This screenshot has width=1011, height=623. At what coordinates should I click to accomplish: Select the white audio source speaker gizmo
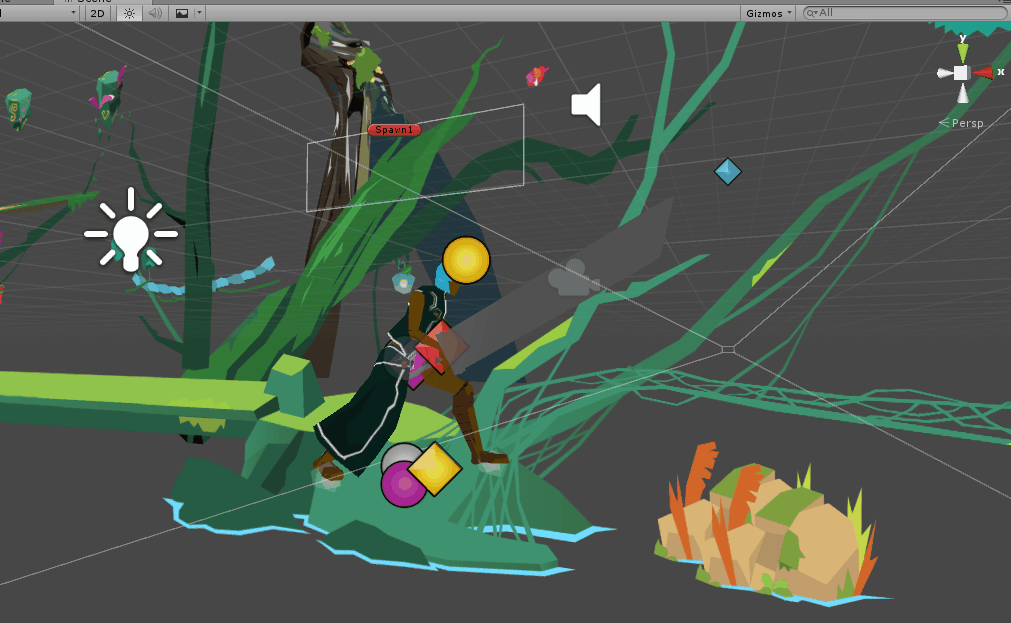pyautogui.click(x=587, y=104)
